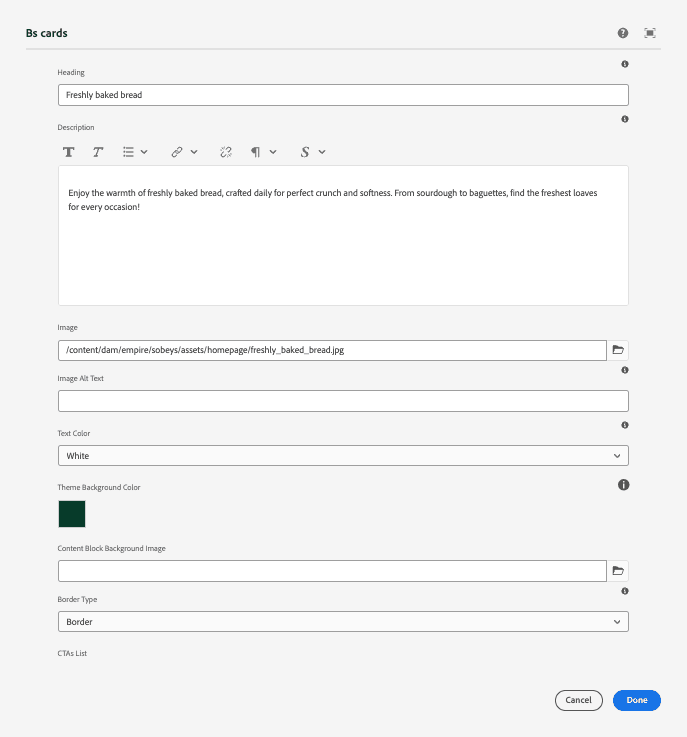687x737 pixels.
Task: Click the Heading input field
Action: (x=343, y=95)
